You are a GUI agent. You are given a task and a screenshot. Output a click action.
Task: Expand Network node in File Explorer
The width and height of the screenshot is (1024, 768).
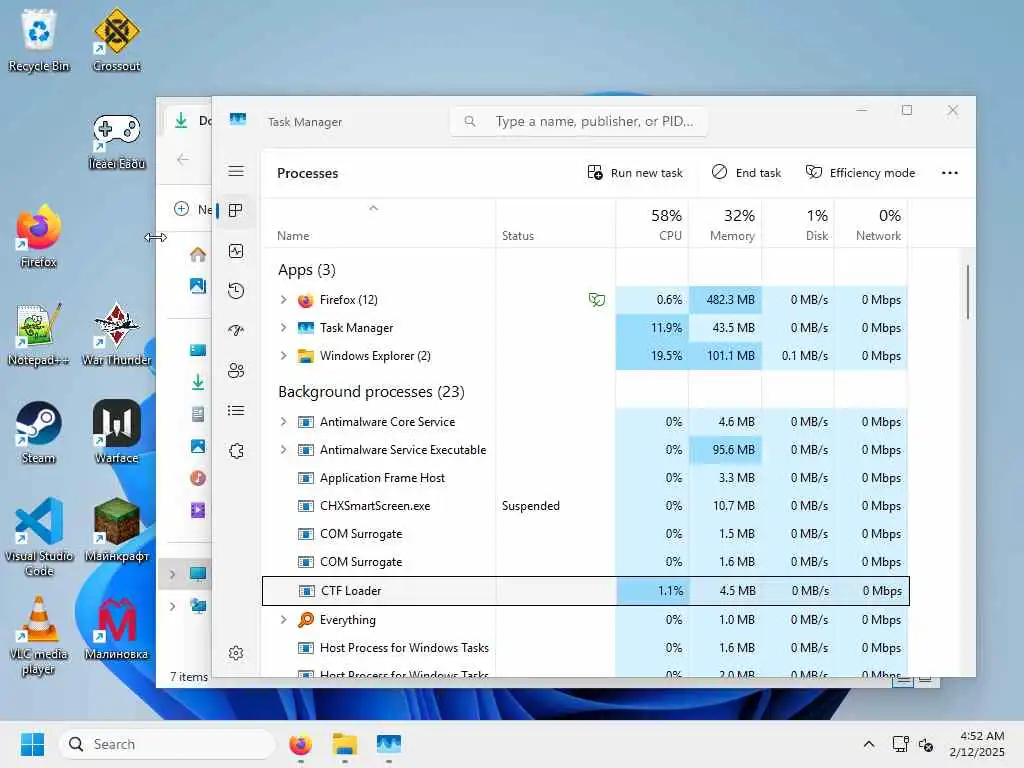pyautogui.click(x=172, y=607)
